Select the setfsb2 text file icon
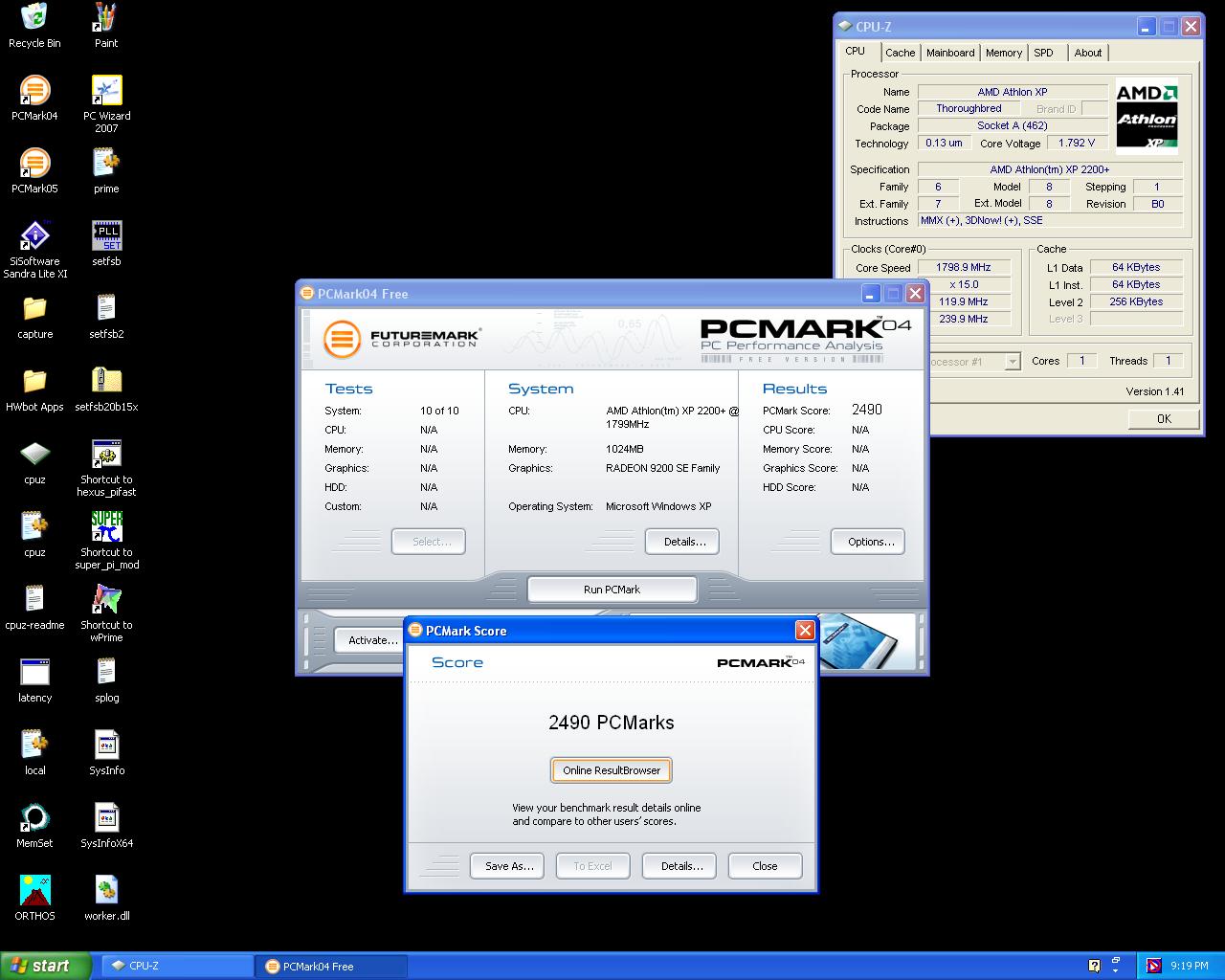 point(106,317)
